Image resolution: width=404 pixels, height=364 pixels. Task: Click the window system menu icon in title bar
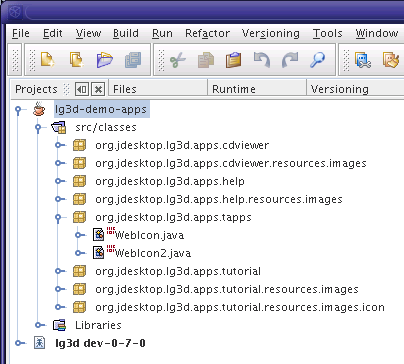[x=15, y=13]
